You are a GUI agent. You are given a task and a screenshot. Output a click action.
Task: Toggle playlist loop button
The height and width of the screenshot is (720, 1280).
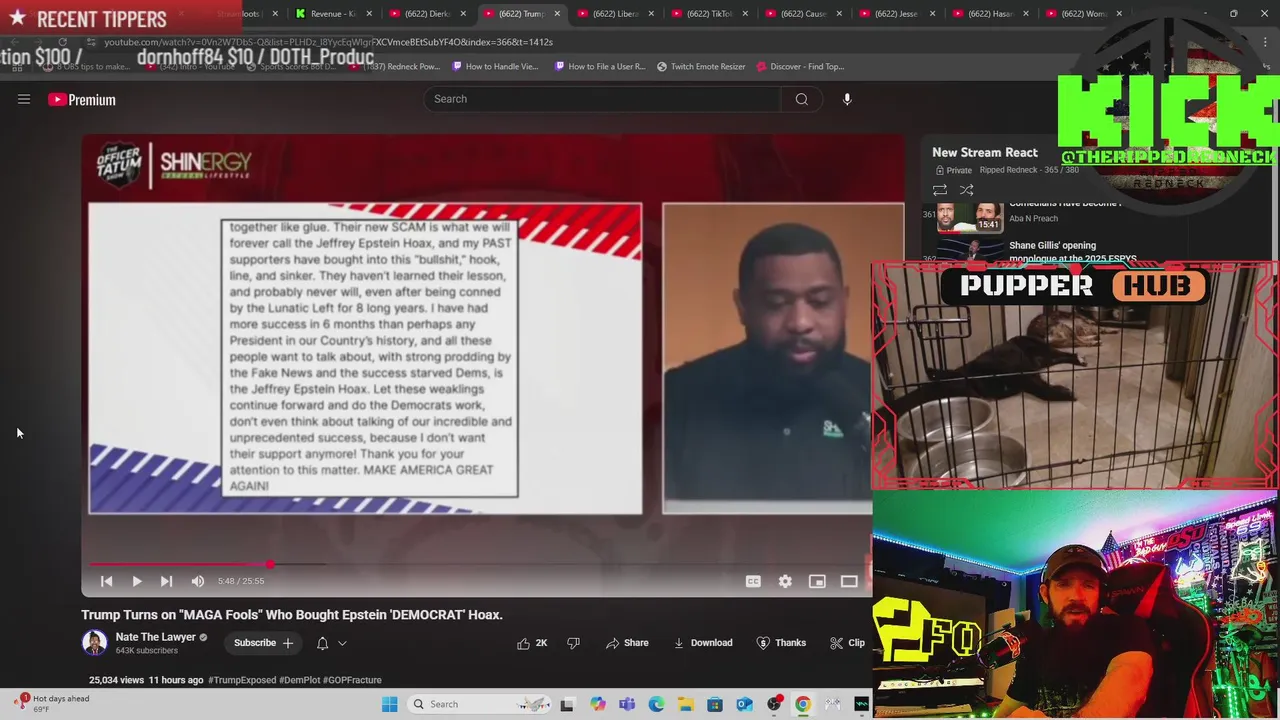coord(939,190)
